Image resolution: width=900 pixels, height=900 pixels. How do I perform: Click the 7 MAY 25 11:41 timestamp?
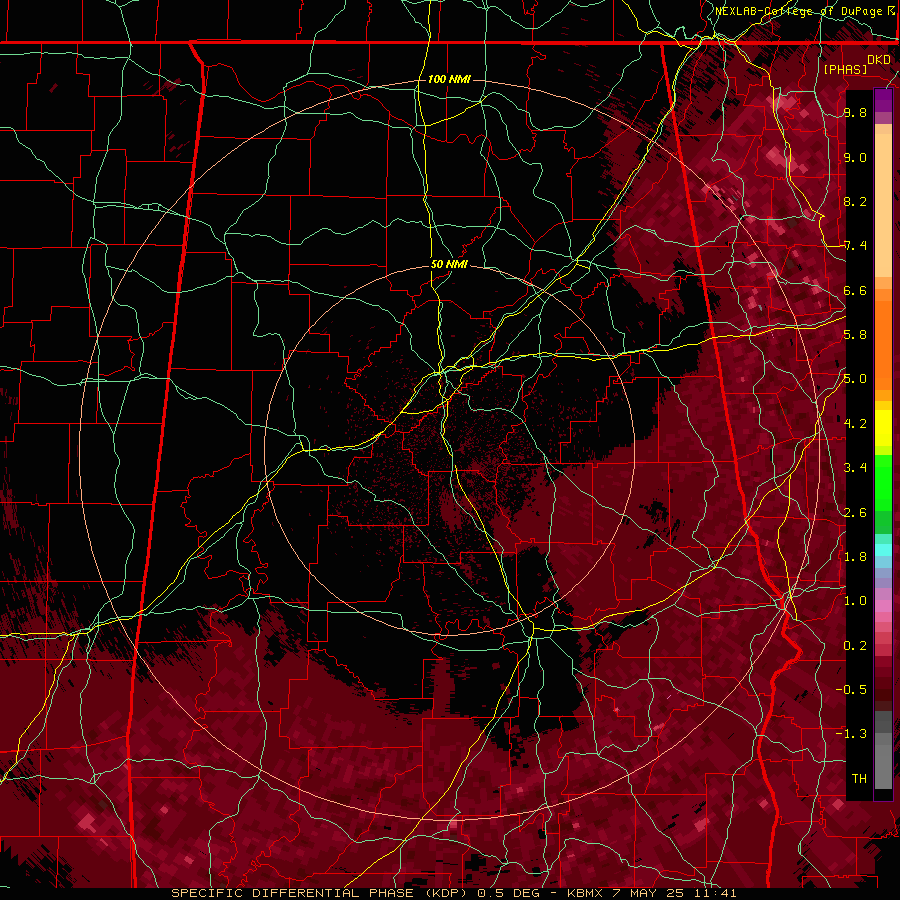pyautogui.click(x=675, y=893)
